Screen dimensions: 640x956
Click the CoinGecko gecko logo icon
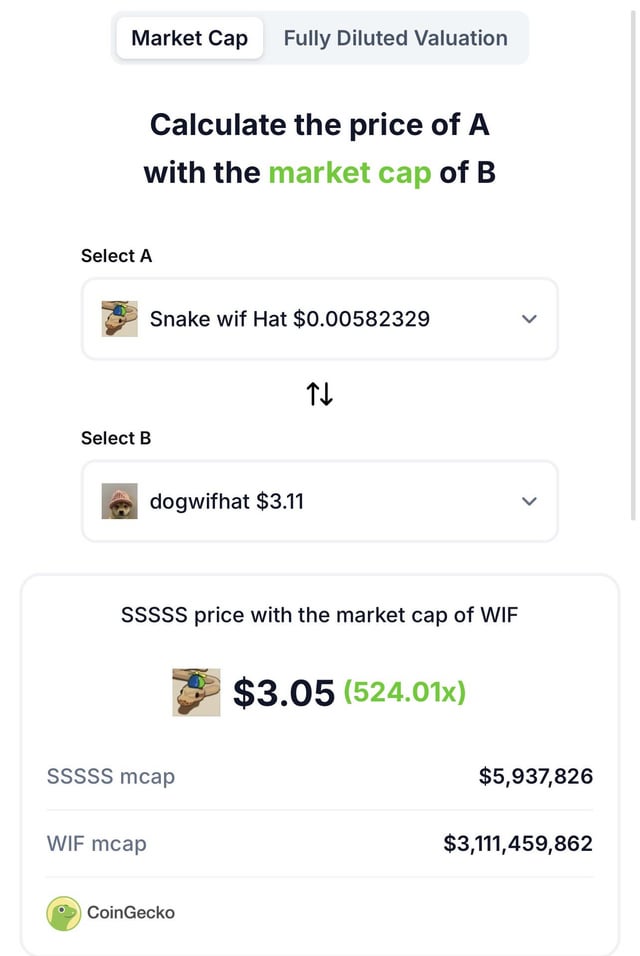coord(64,912)
